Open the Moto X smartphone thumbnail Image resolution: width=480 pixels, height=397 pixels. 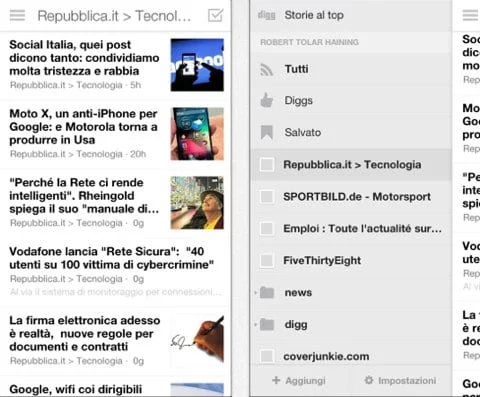click(197, 134)
